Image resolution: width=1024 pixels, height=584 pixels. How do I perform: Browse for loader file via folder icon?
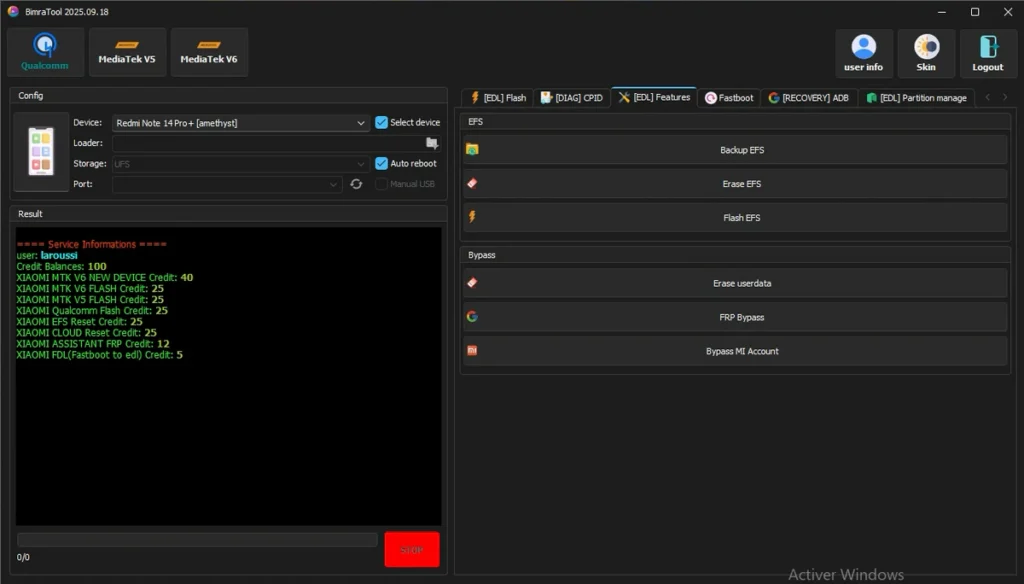432,143
